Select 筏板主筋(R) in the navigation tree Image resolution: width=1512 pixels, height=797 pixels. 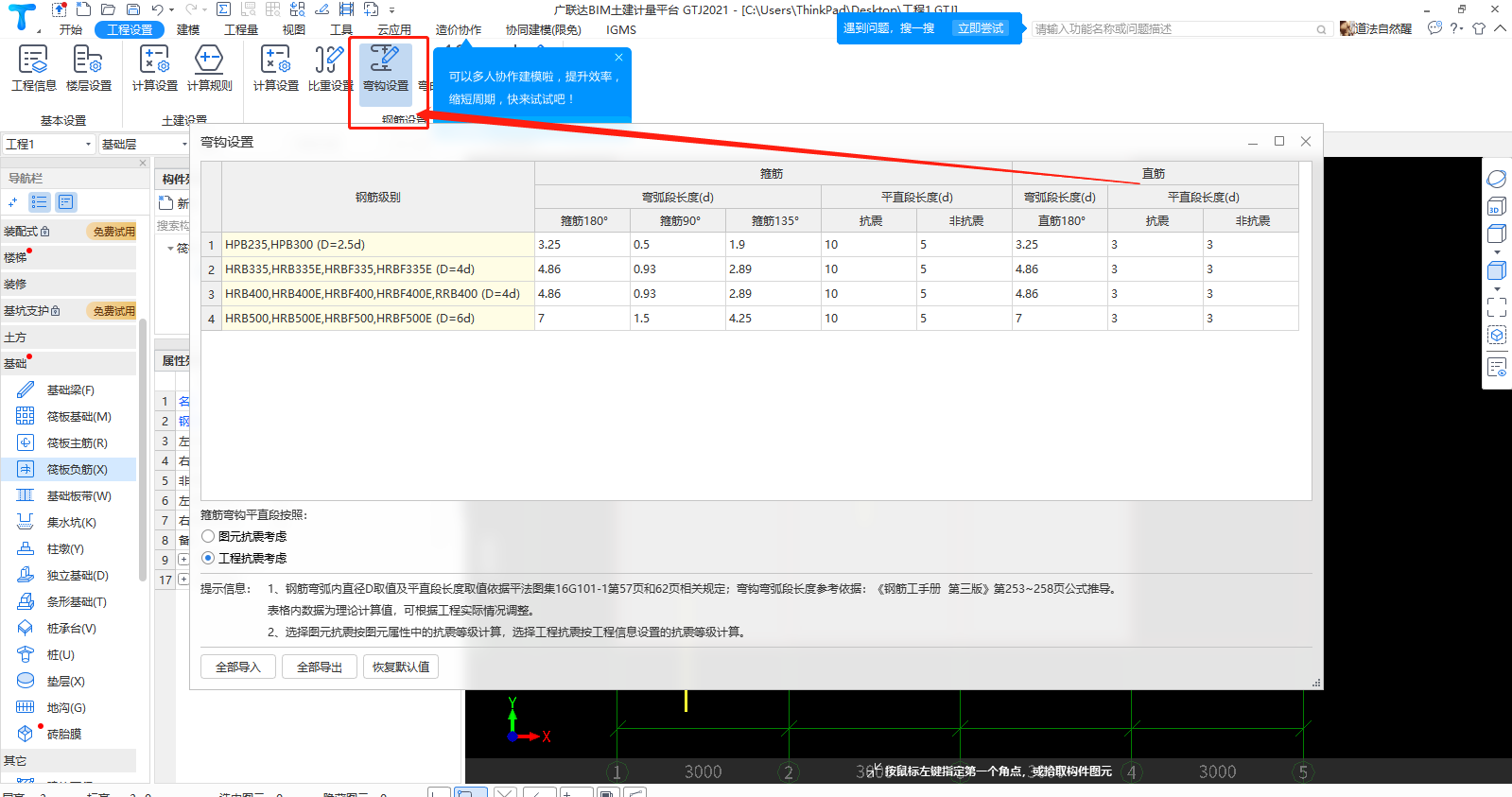(77, 442)
